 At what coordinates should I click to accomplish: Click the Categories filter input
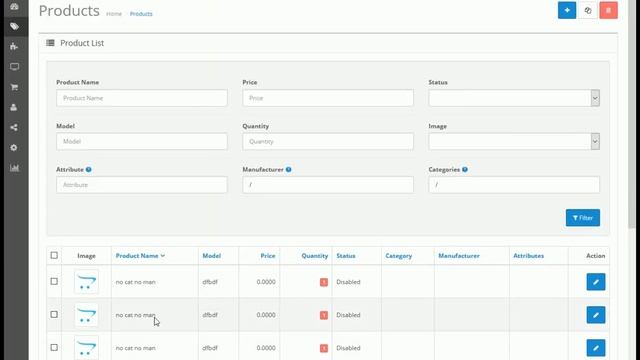(x=514, y=185)
